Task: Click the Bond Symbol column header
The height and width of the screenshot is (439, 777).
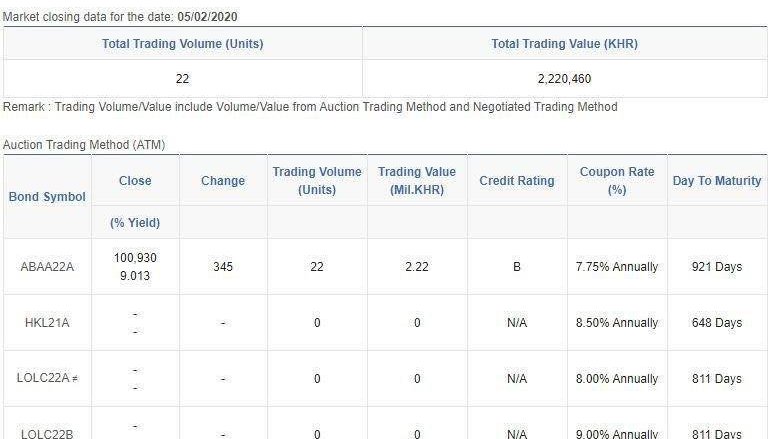Action: pyautogui.click(x=47, y=196)
